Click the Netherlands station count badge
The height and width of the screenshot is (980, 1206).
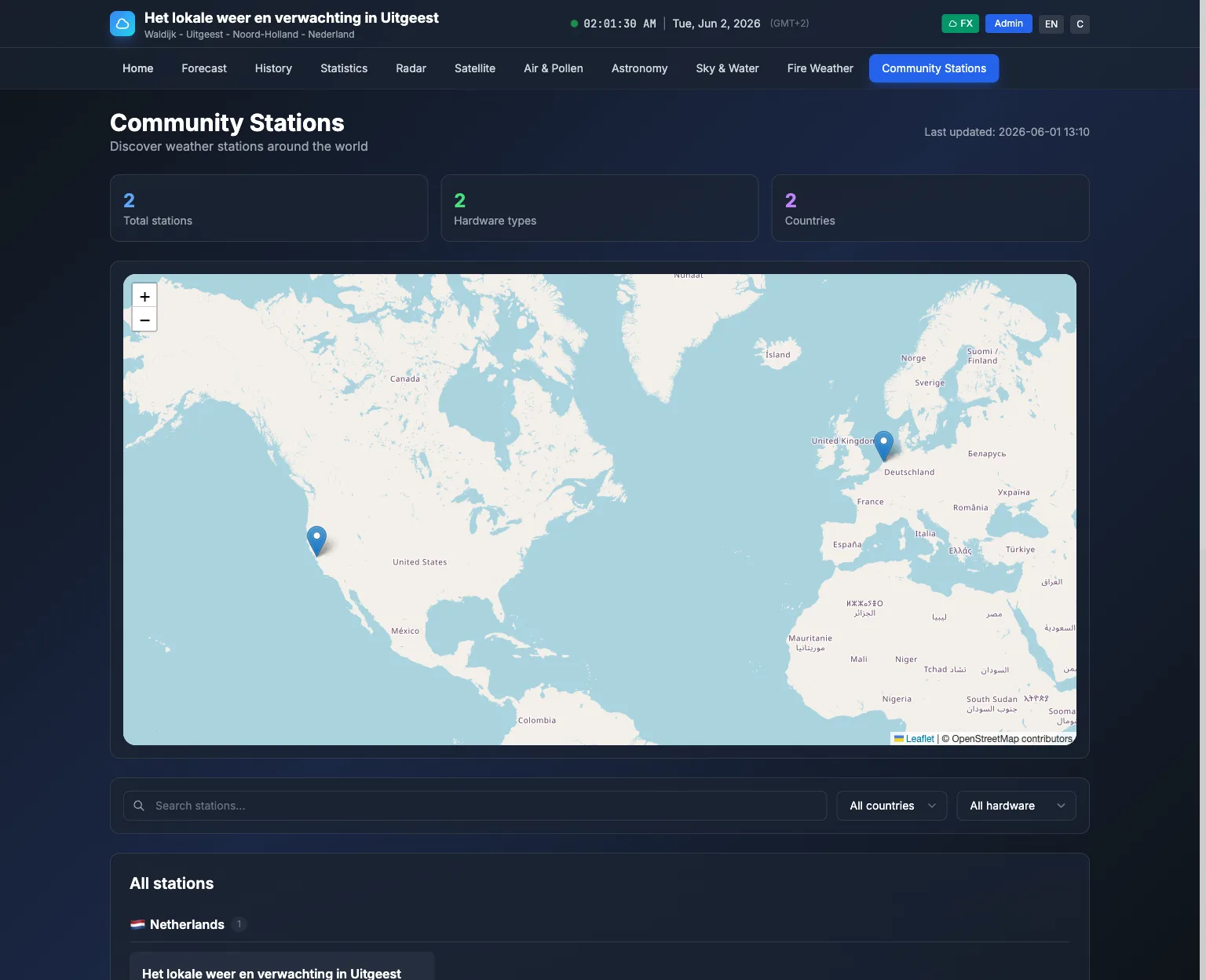click(x=239, y=924)
